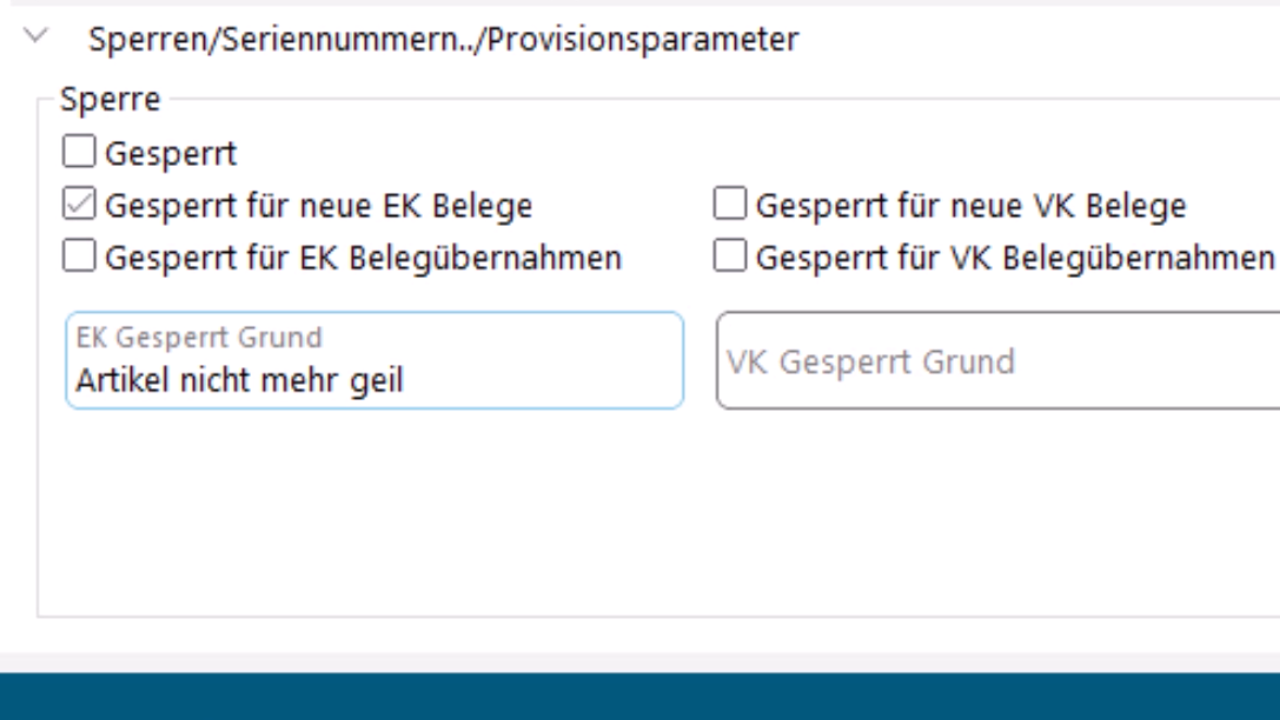
Task: Select the 'Gesperrt für EK Belegübernahmen' label text
Action: tap(363, 258)
